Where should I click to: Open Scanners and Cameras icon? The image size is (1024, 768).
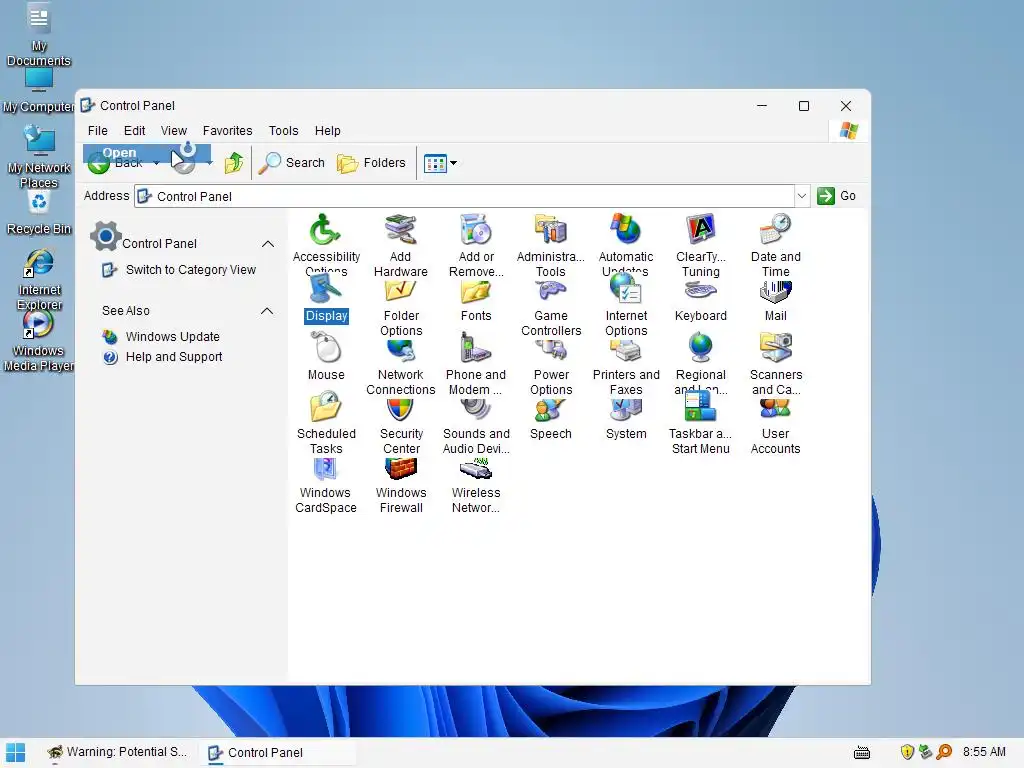pos(775,347)
